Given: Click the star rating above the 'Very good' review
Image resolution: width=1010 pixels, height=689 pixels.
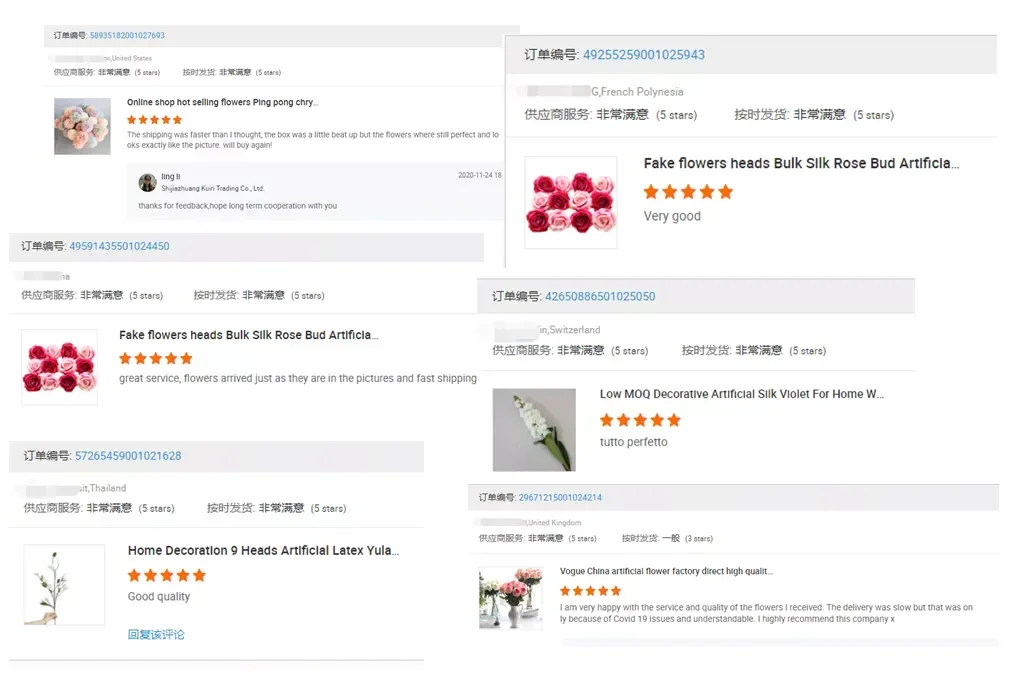Looking at the screenshot, I should pos(688,192).
